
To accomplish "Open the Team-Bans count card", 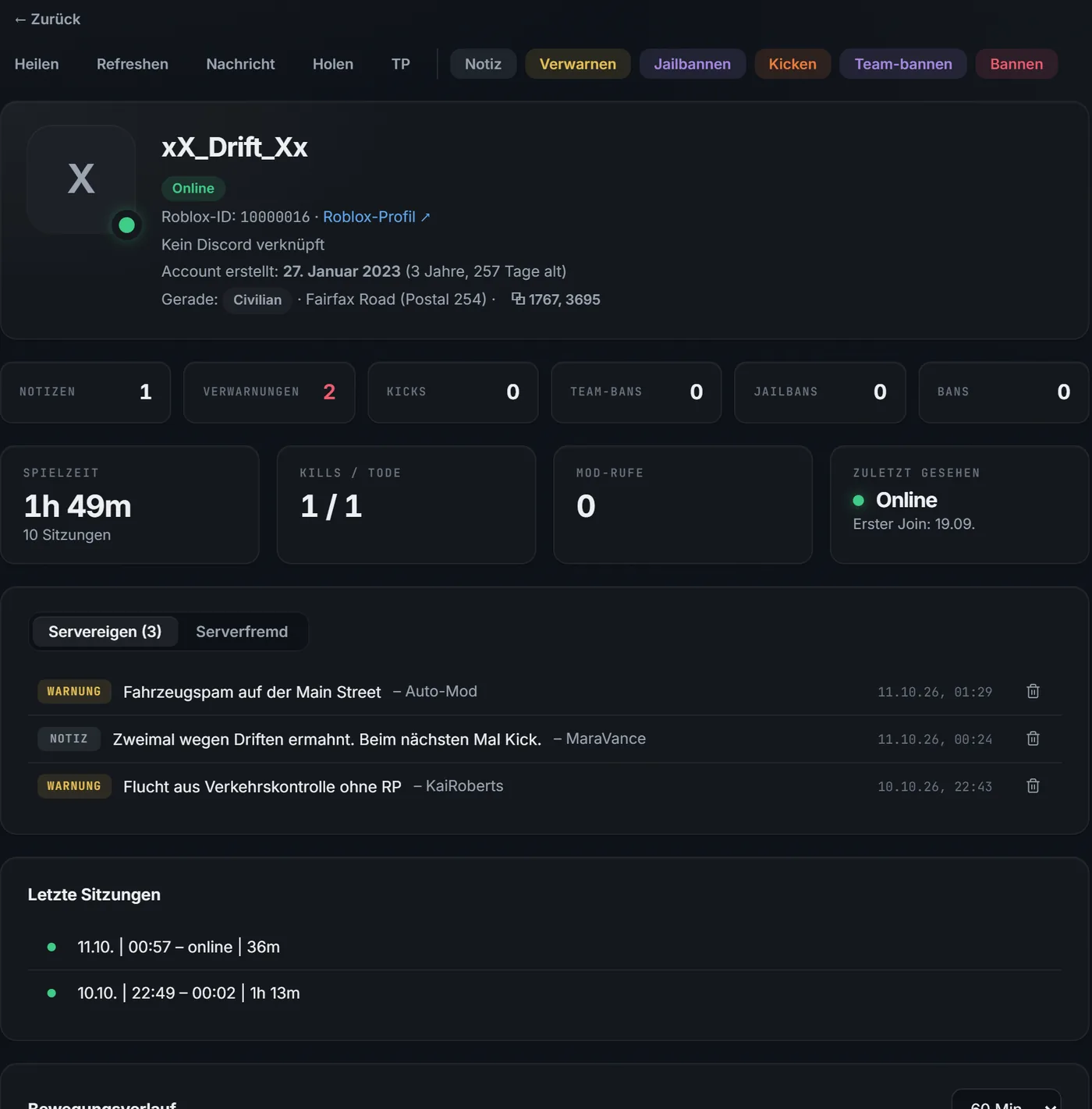I will click(x=636, y=392).
